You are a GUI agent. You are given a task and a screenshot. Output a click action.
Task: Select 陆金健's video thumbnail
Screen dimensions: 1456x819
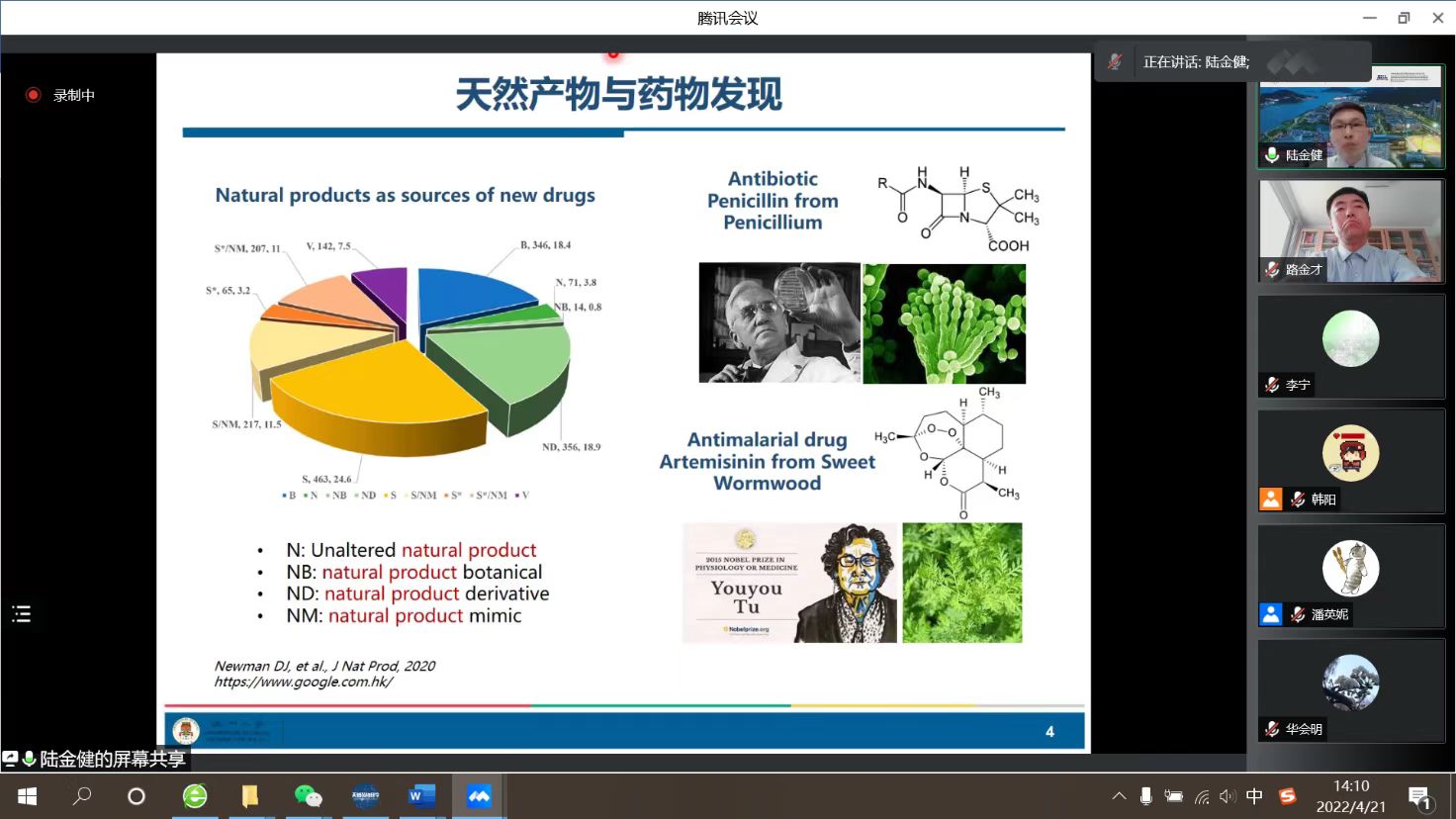[x=1350, y=117]
